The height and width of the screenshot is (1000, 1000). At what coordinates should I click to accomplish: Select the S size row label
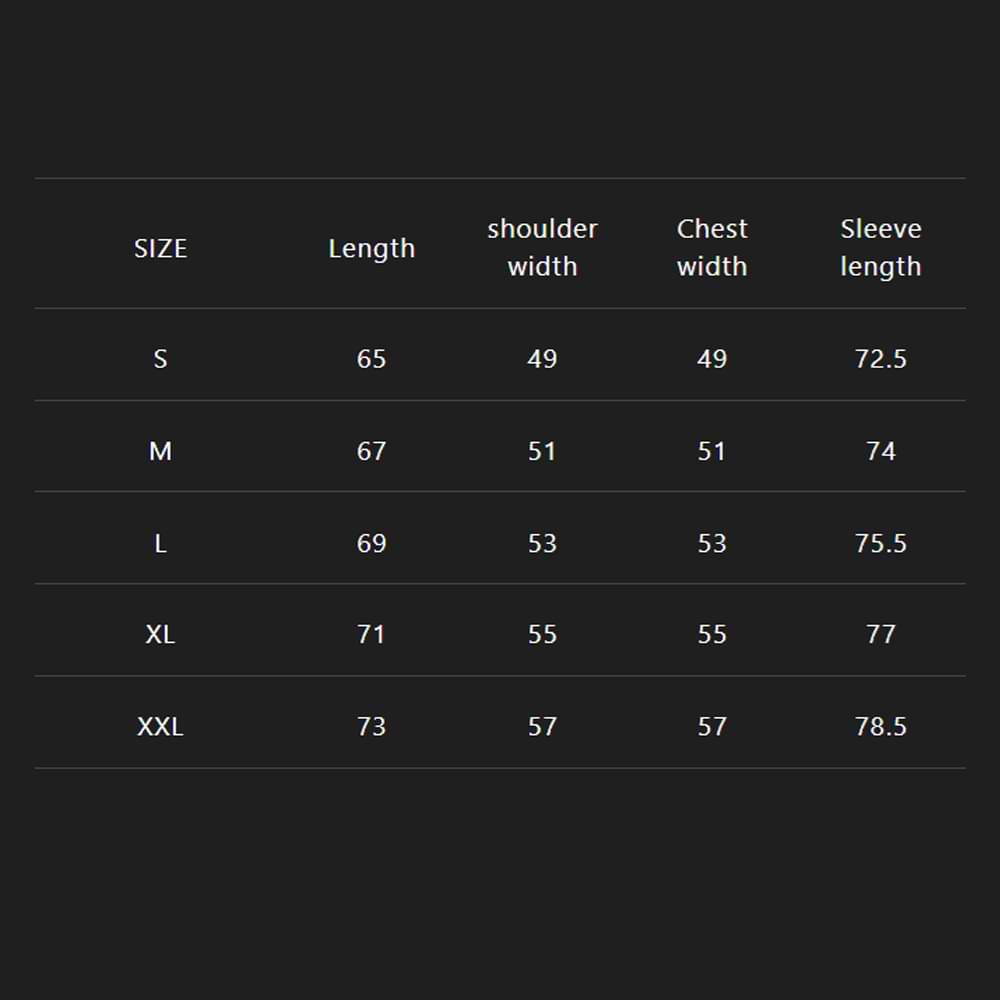[x=160, y=359]
